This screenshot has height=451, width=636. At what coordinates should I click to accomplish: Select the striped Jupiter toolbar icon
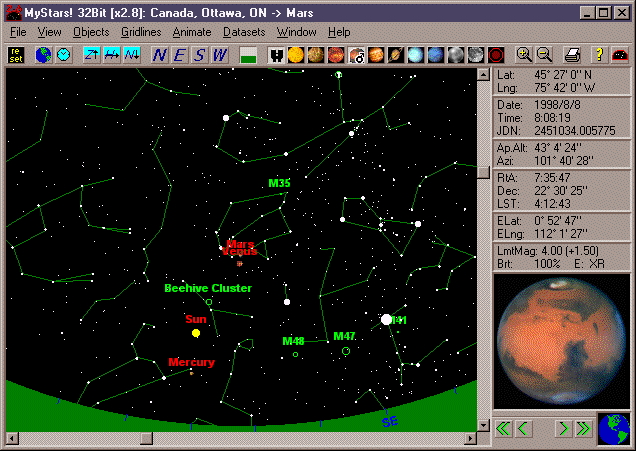[x=376, y=55]
